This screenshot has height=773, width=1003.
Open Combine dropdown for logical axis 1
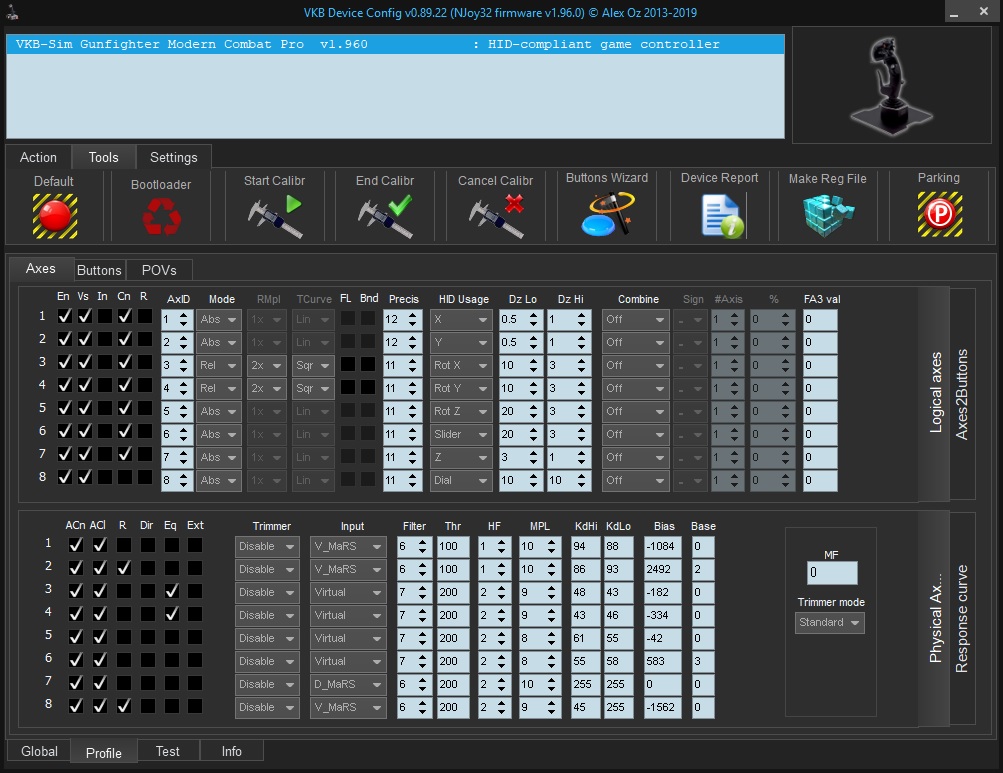(635, 319)
